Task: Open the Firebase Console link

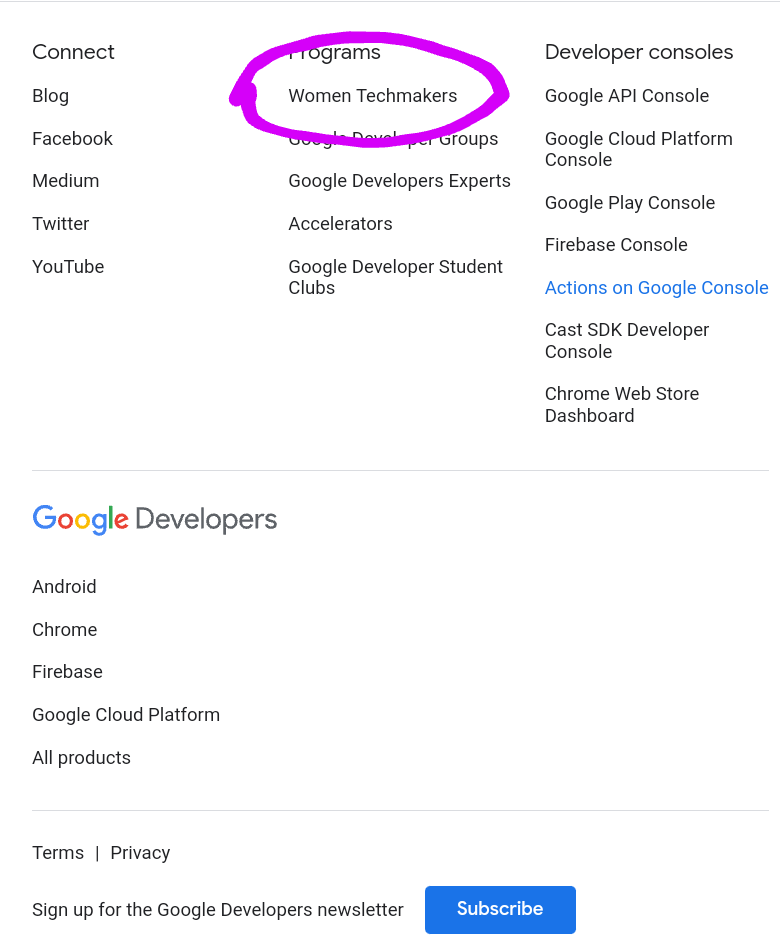Action: 616,245
